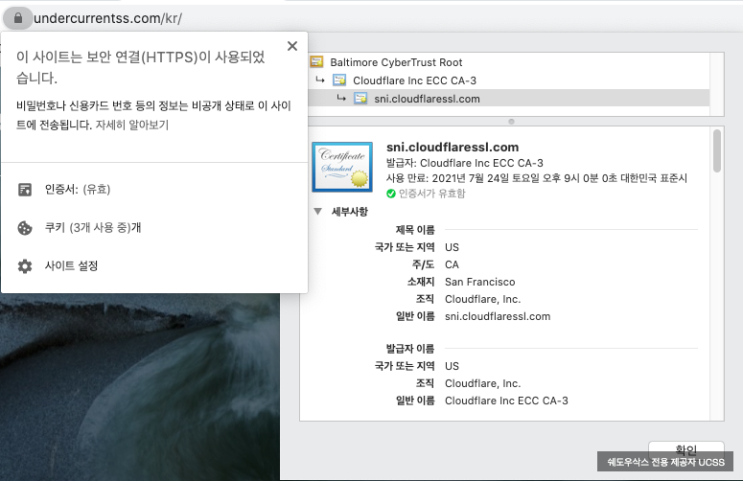This screenshot has height=481, width=743.
Task: Open 사이트 설정 site settings
Action: click(x=72, y=266)
